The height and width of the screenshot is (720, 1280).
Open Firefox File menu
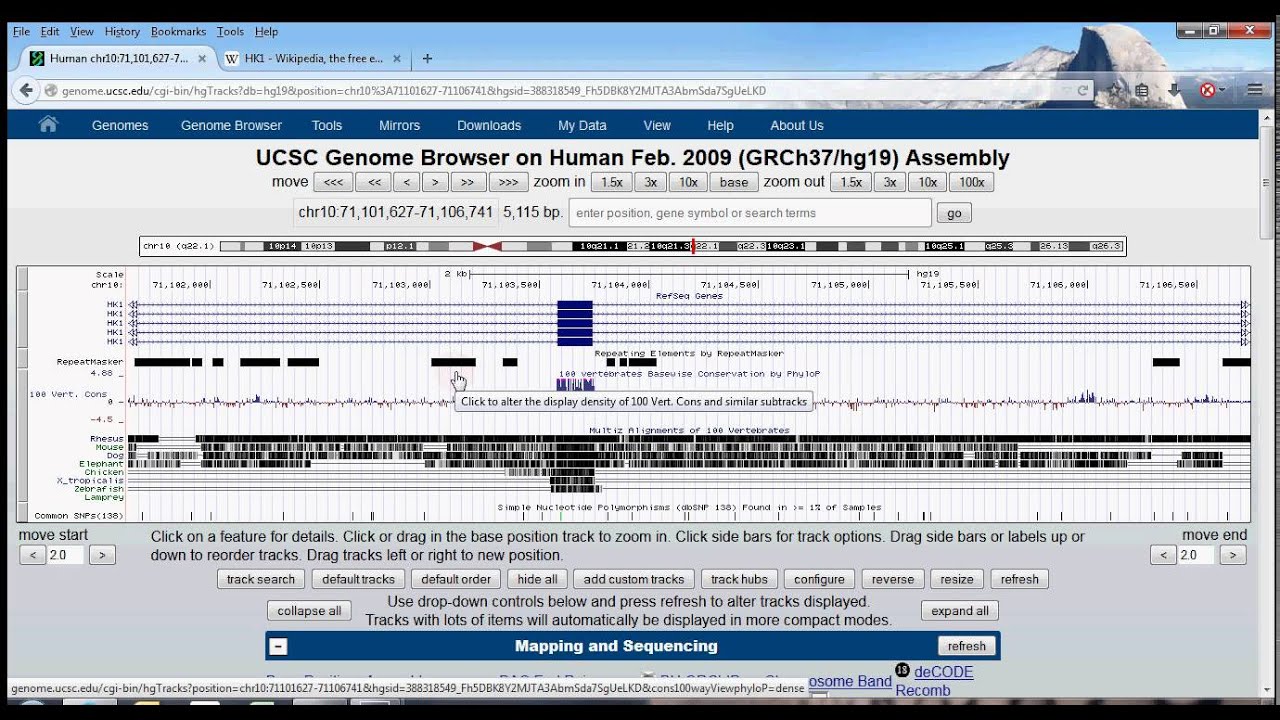pos(21,31)
